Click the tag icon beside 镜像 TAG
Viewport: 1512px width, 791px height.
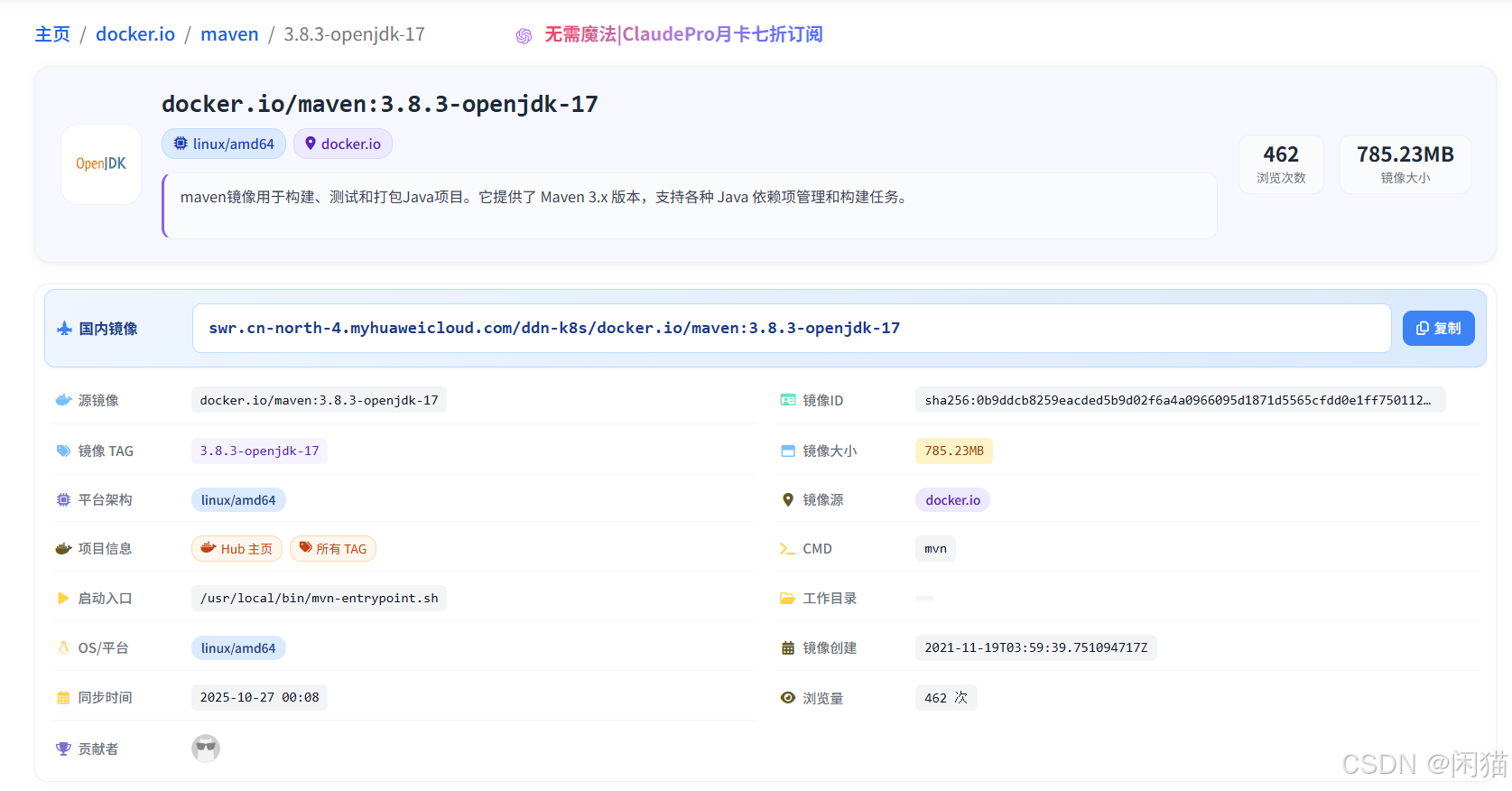63,451
